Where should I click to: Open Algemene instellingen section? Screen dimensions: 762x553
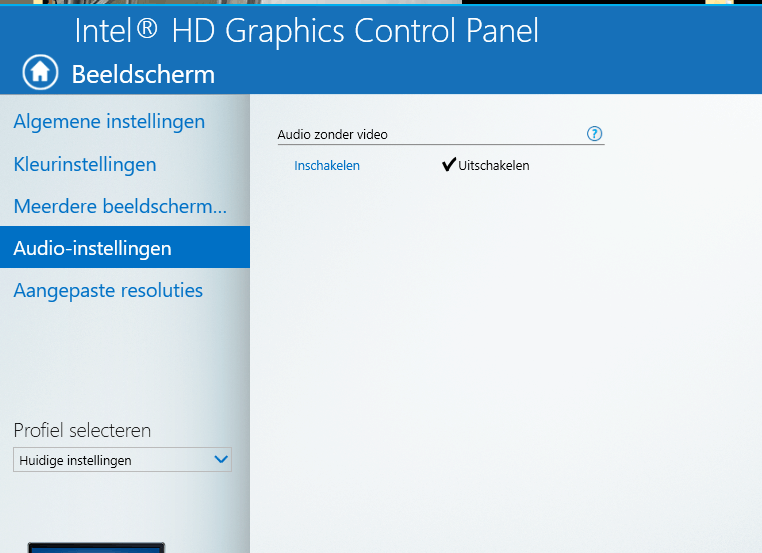[x=109, y=121]
